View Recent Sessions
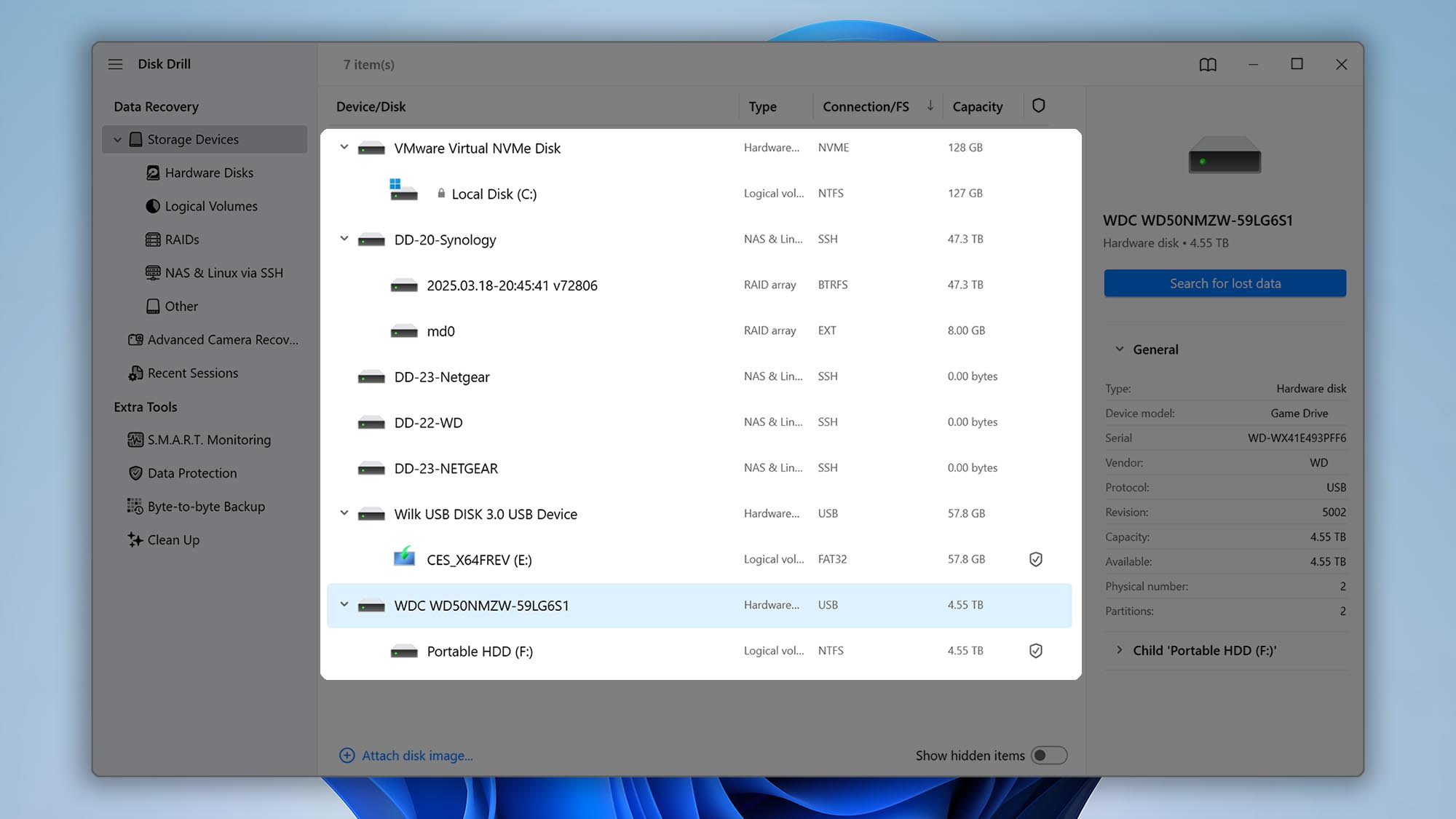This screenshot has height=819, width=1456. pyautogui.click(x=192, y=373)
